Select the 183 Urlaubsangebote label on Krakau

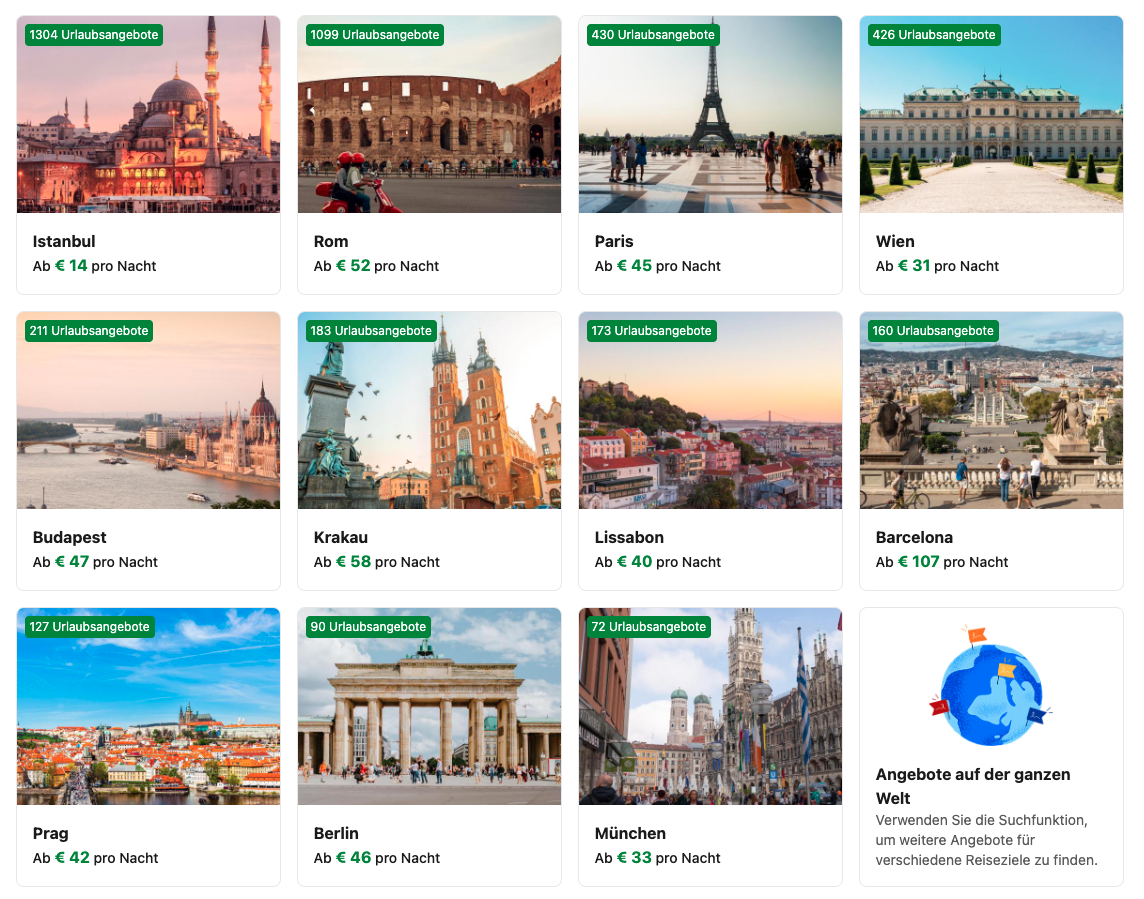pyautogui.click(x=371, y=331)
